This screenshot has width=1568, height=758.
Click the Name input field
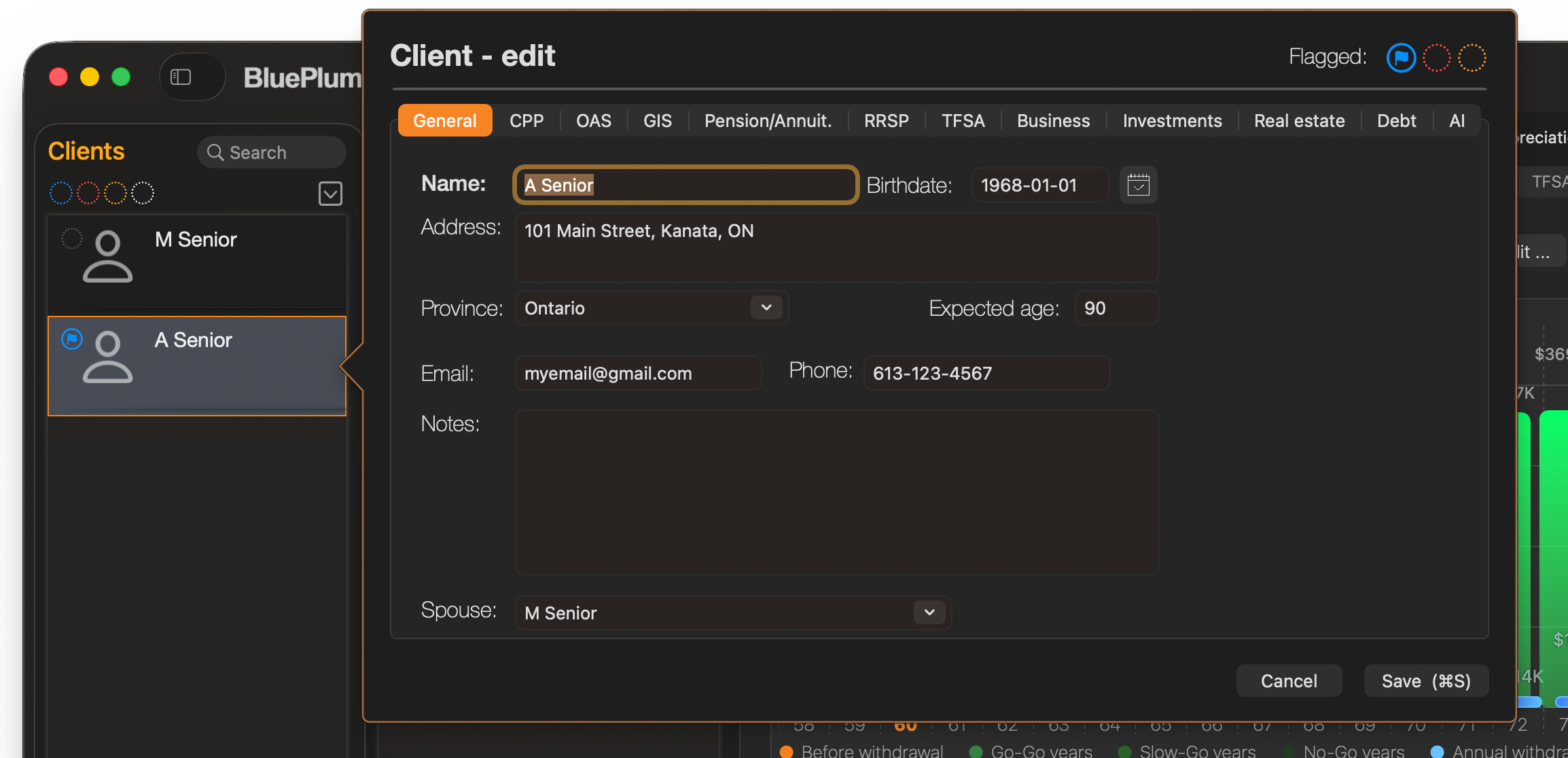[686, 185]
